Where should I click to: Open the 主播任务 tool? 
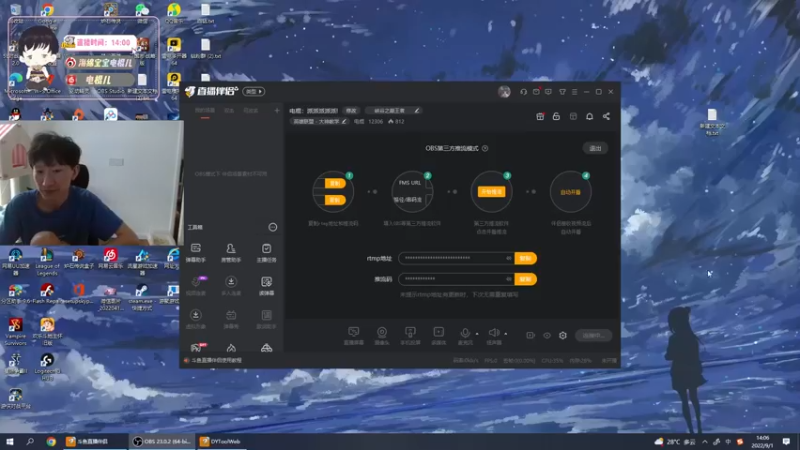[x=266, y=253]
